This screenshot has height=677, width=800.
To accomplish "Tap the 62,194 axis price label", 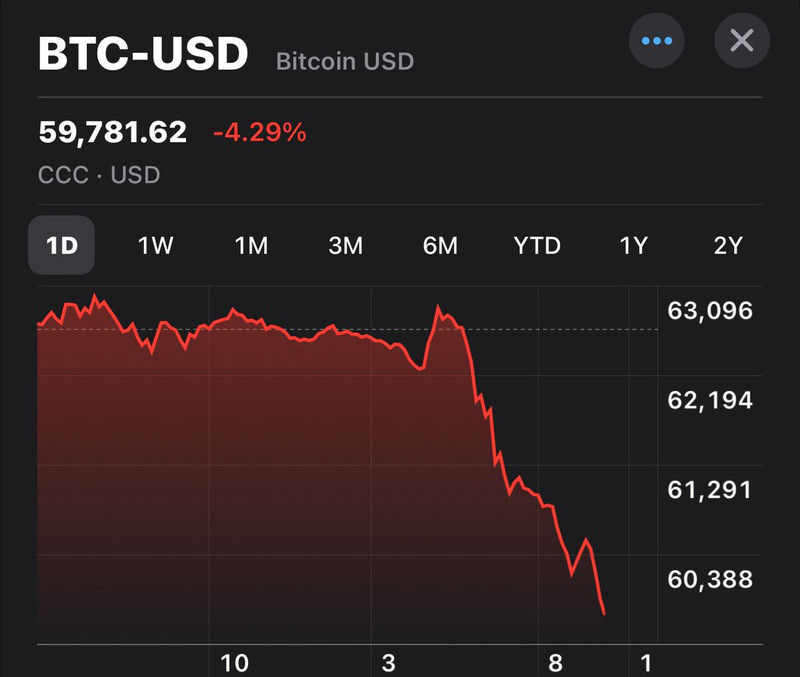I will 710,400.
